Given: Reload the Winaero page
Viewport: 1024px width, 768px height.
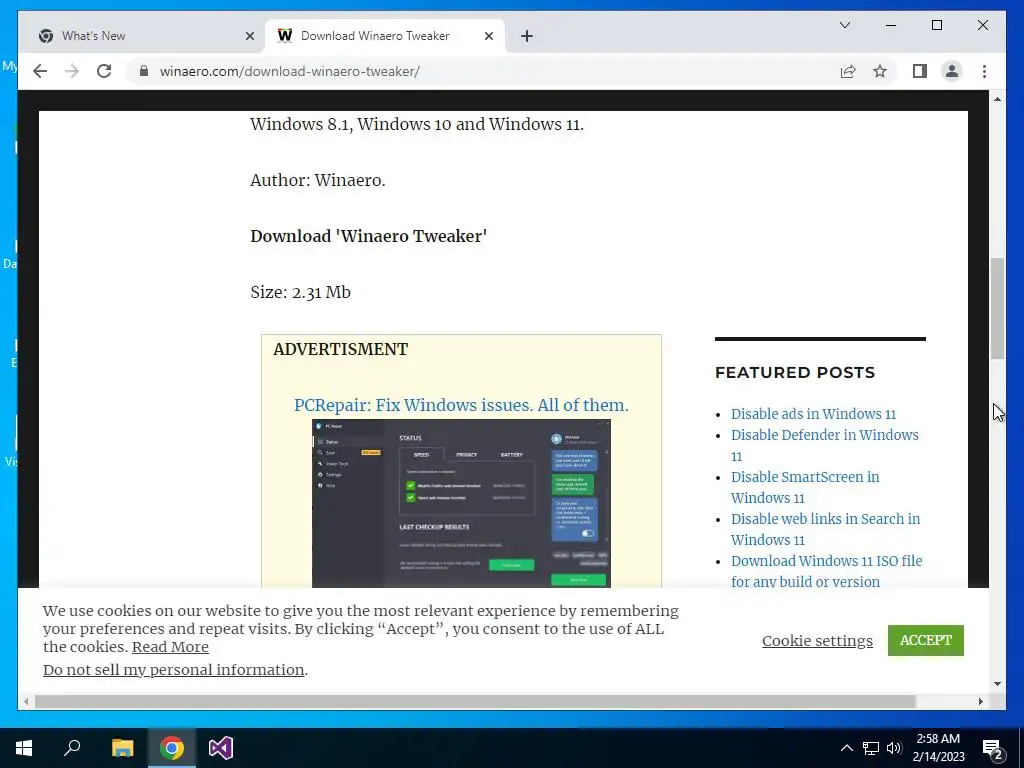Looking at the screenshot, I should [x=104, y=71].
